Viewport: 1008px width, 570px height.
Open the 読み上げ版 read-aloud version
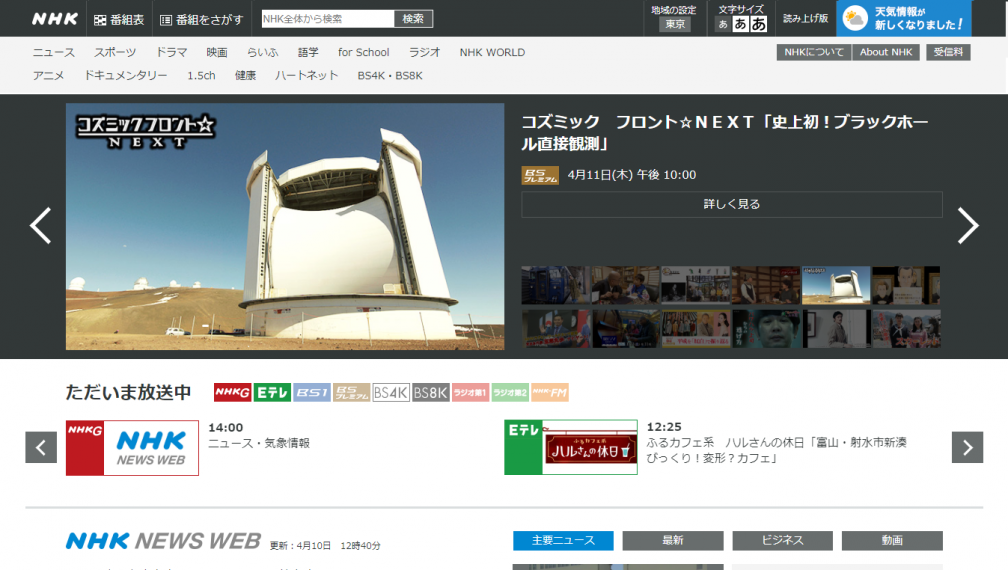click(805, 19)
